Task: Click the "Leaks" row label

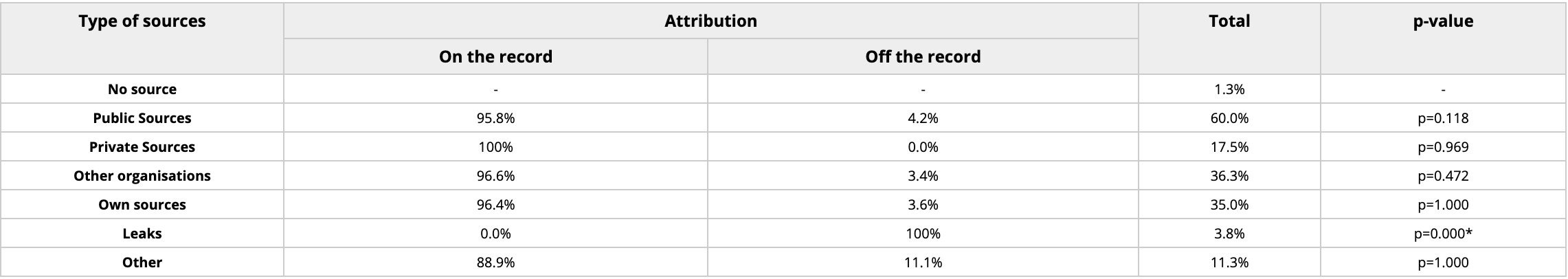Action: pyautogui.click(x=142, y=234)
